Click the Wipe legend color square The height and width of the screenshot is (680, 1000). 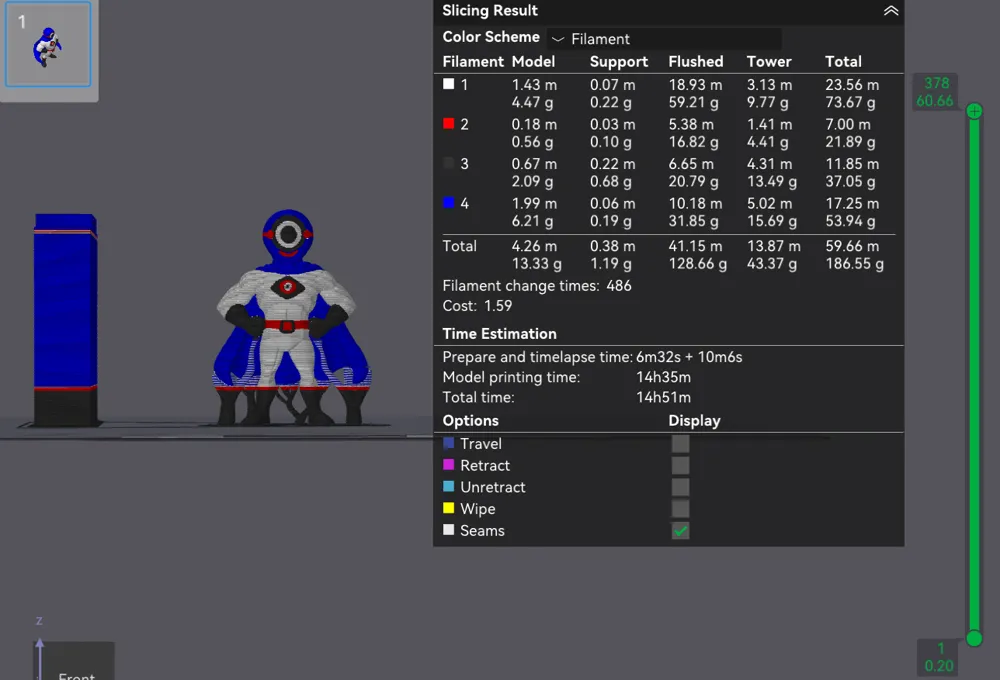(x=448, y=508)
